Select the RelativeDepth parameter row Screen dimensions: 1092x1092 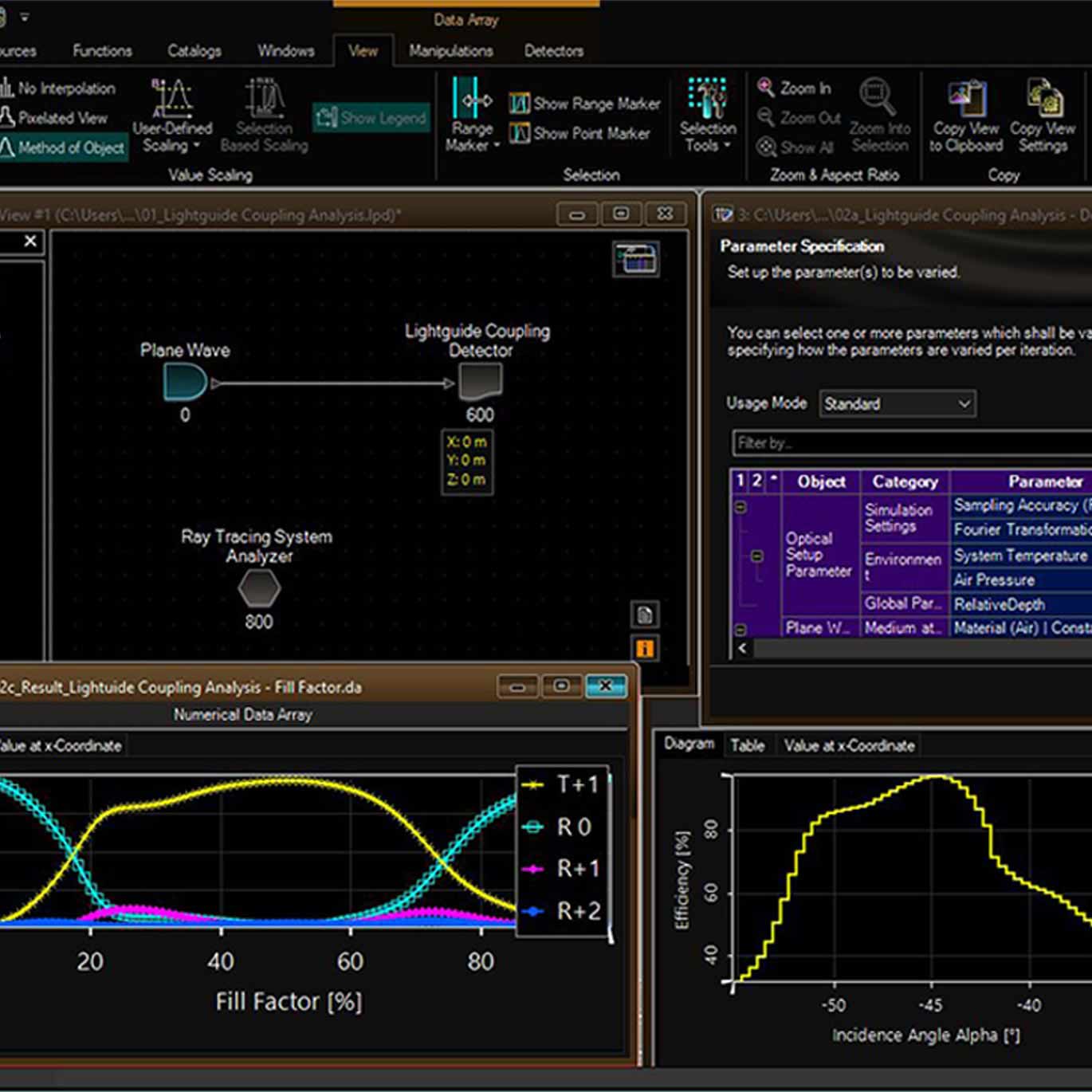pyautogui.click(x=1021, y=604)
